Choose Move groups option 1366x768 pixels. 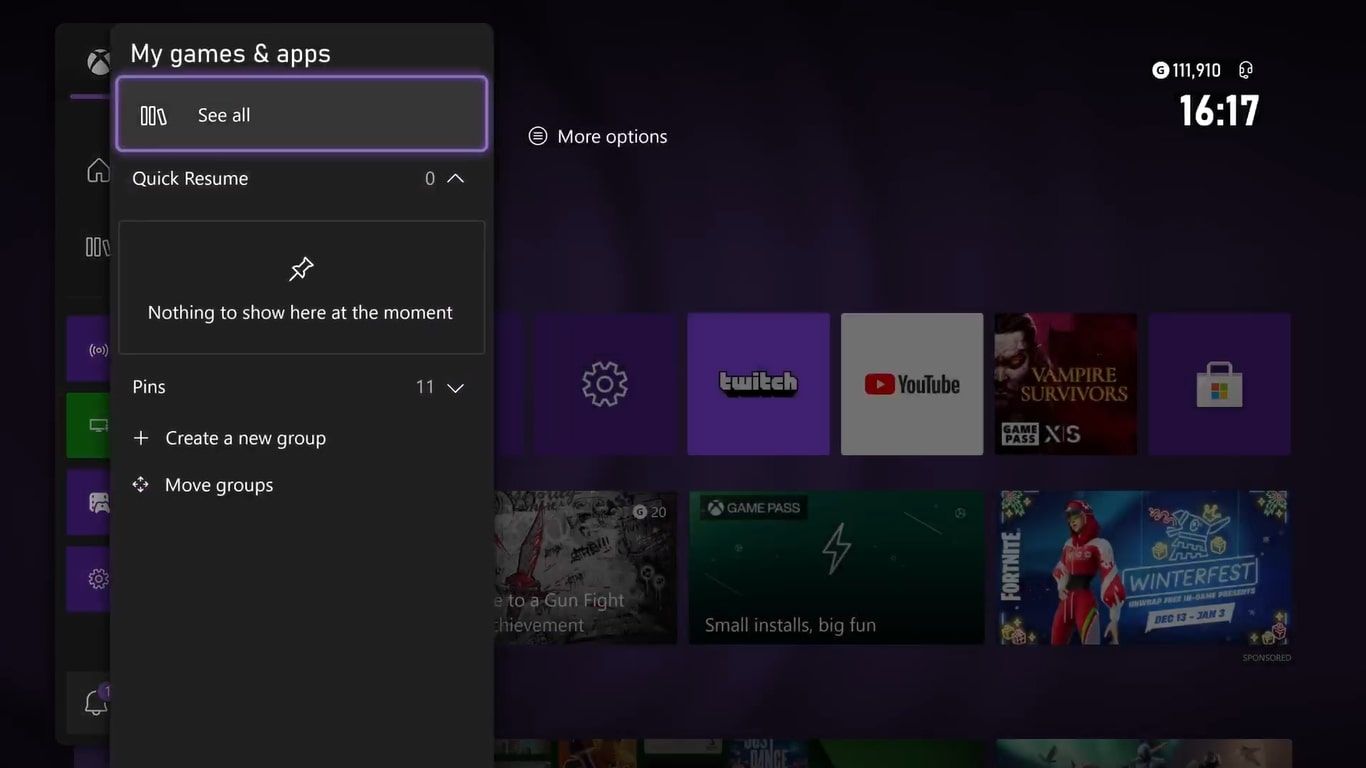pyautogui.click(x=218, y=485)
